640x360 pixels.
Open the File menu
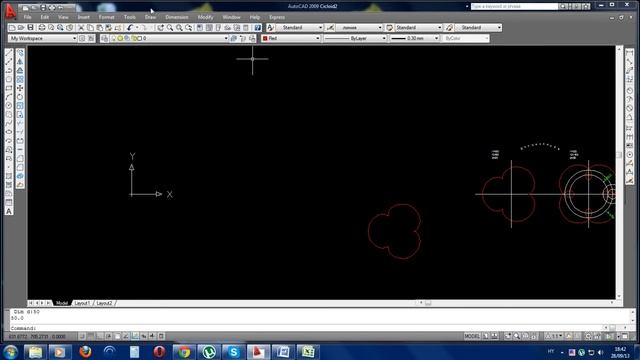coord(27,17)
